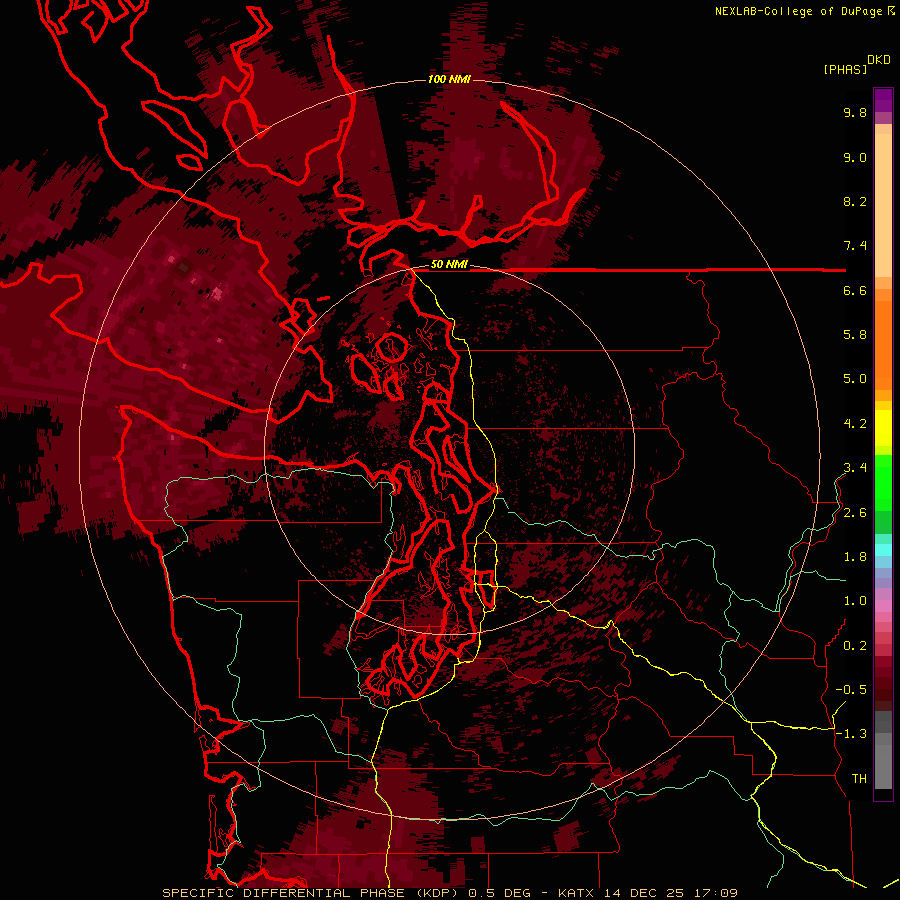This screenshot has width=900, height=900.
Task: Click the NEXLAB-College of DuPage title text
Action: coord(798,11)
